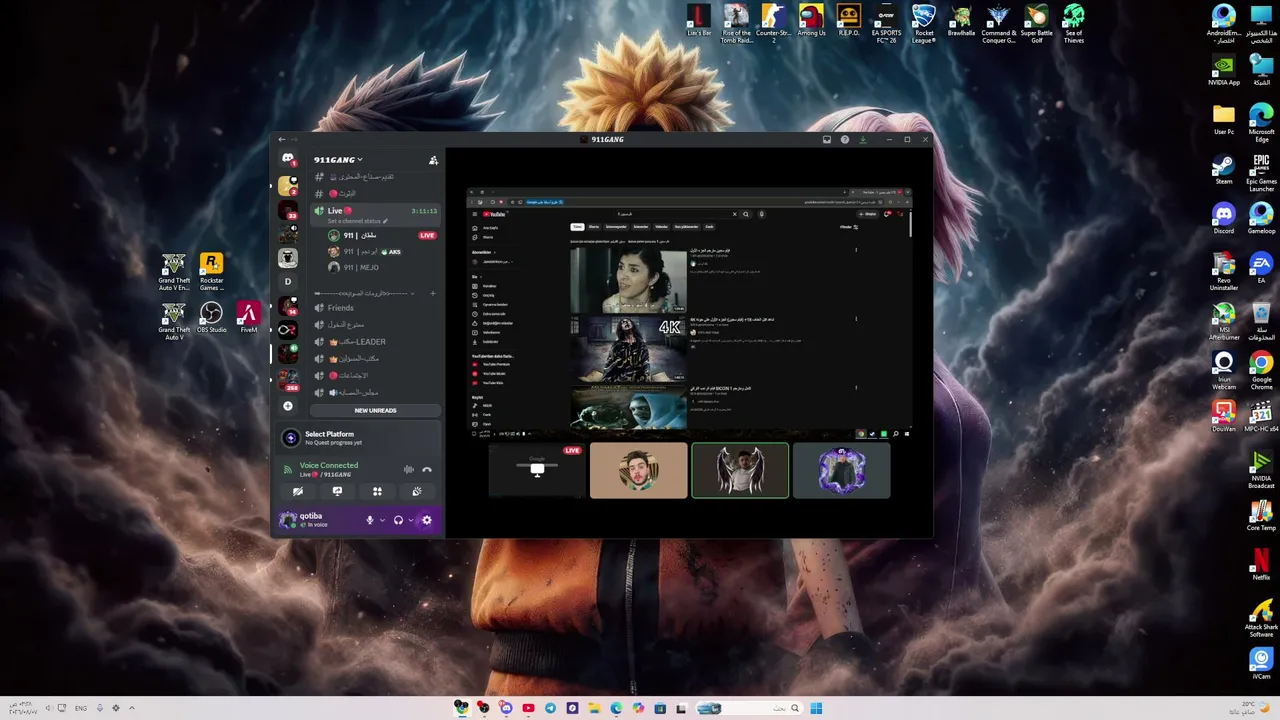
Task: Jump to NEW UNREADS
Action: [x=375, y=410]
